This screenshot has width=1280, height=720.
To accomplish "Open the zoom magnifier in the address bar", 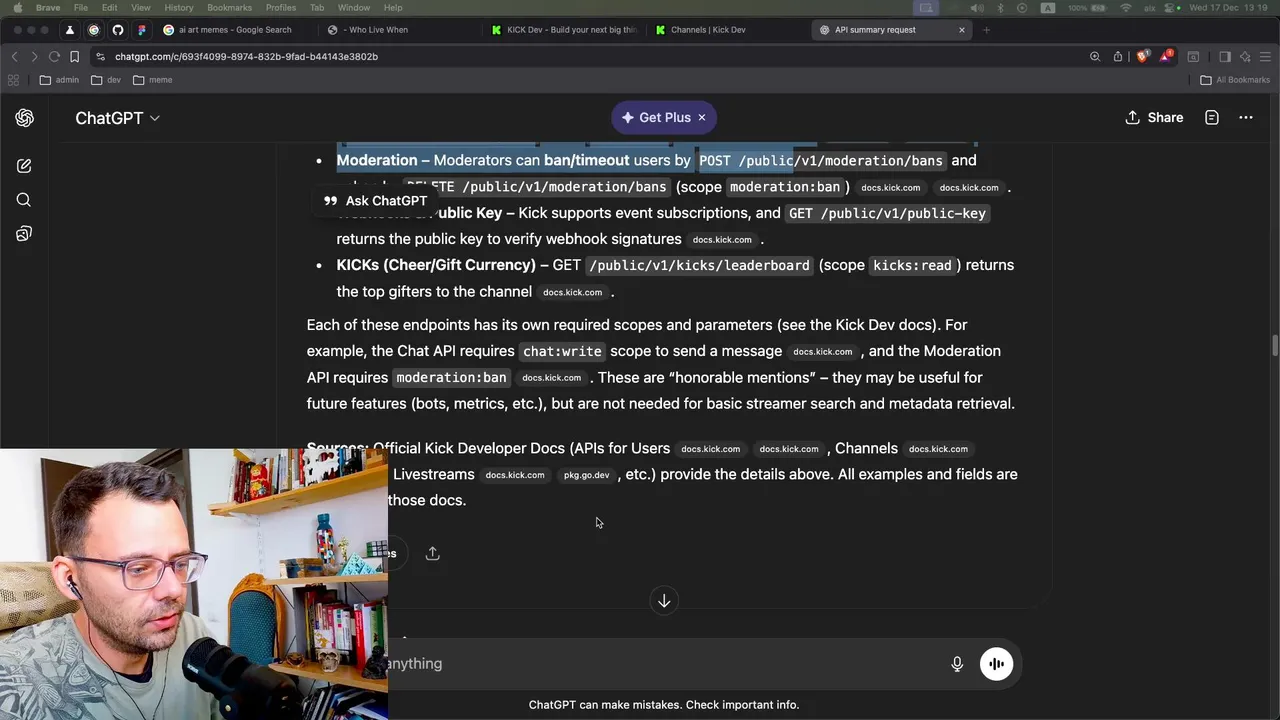I will pos(1095,57).
